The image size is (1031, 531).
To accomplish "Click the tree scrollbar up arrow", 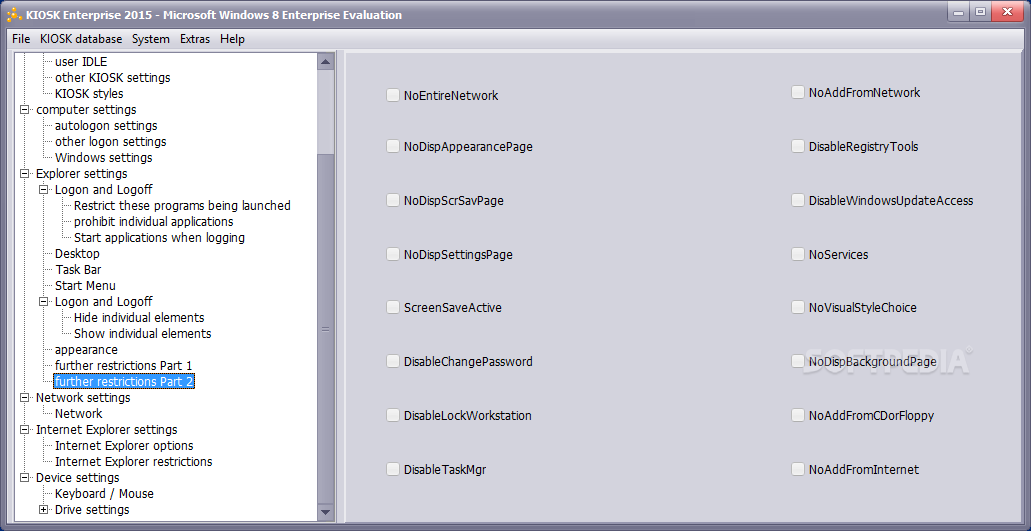I will tap(325, 62).
